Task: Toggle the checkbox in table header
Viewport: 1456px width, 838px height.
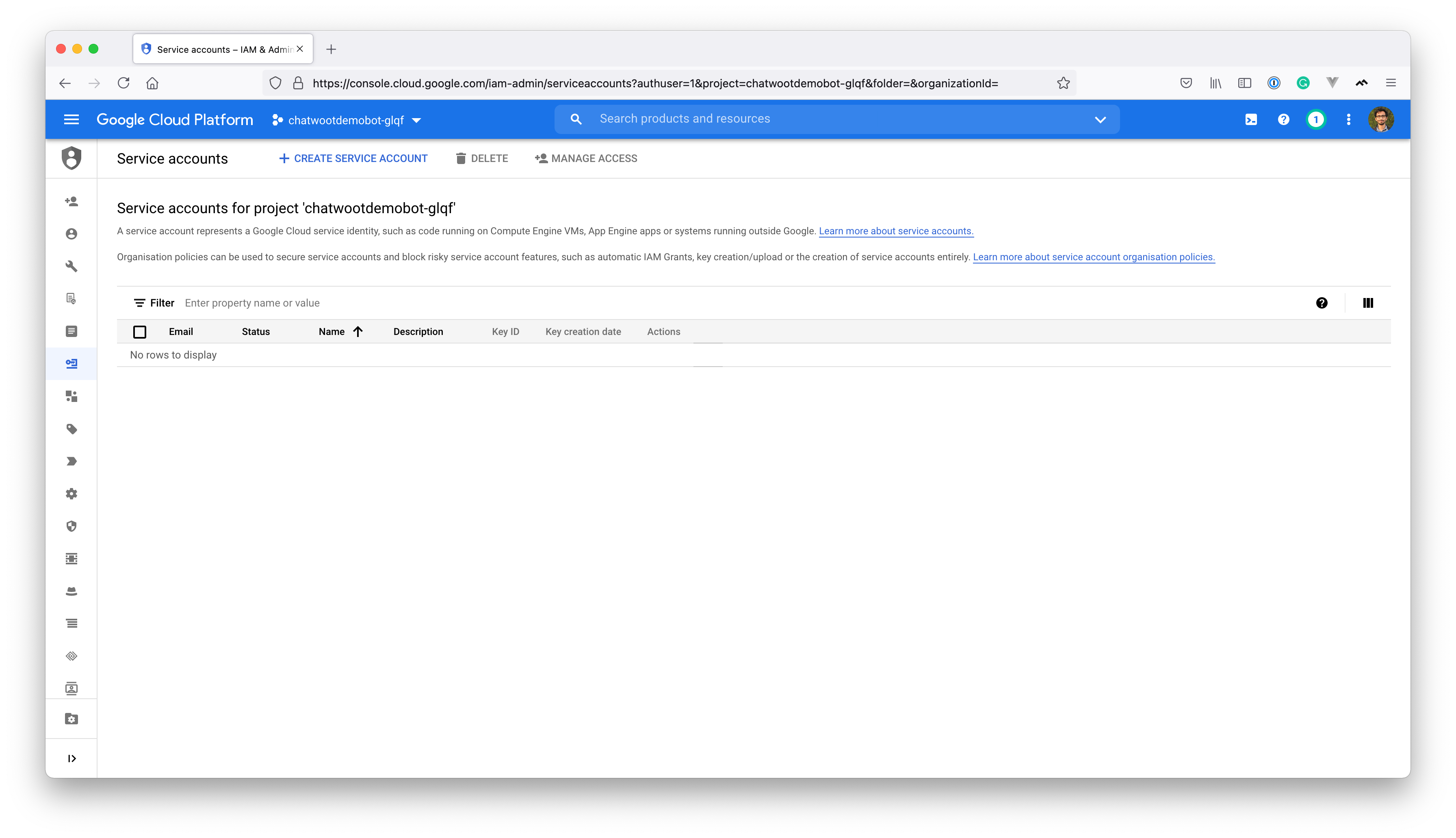Action: 140,331
